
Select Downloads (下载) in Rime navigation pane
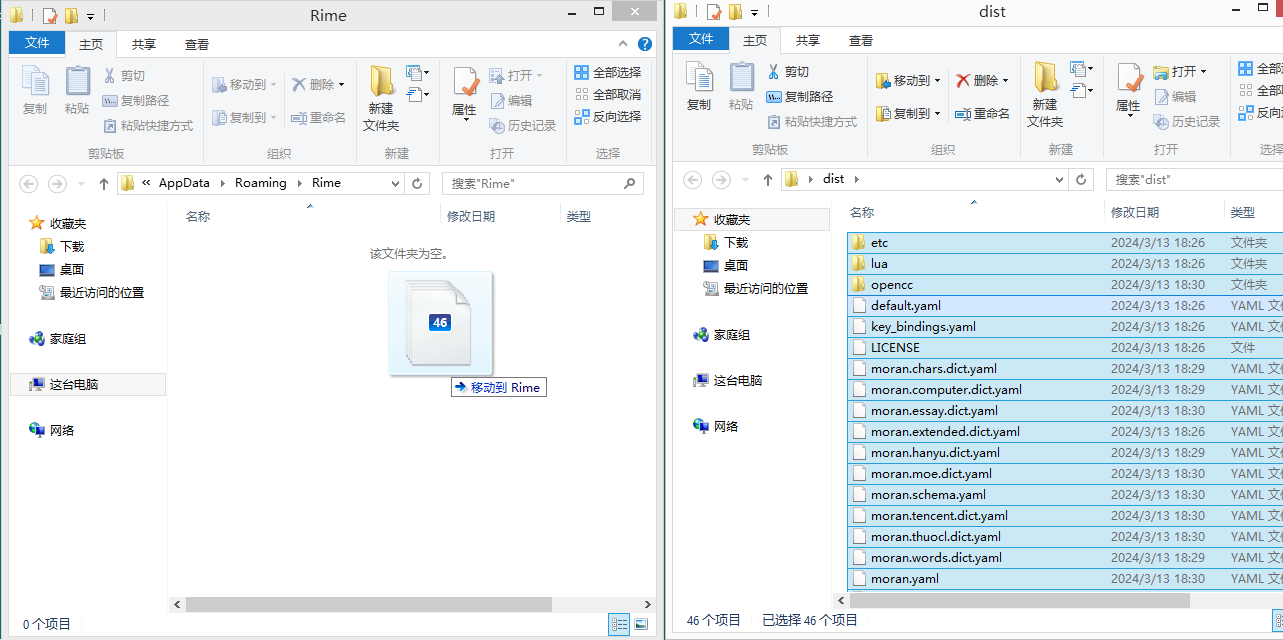72,246
